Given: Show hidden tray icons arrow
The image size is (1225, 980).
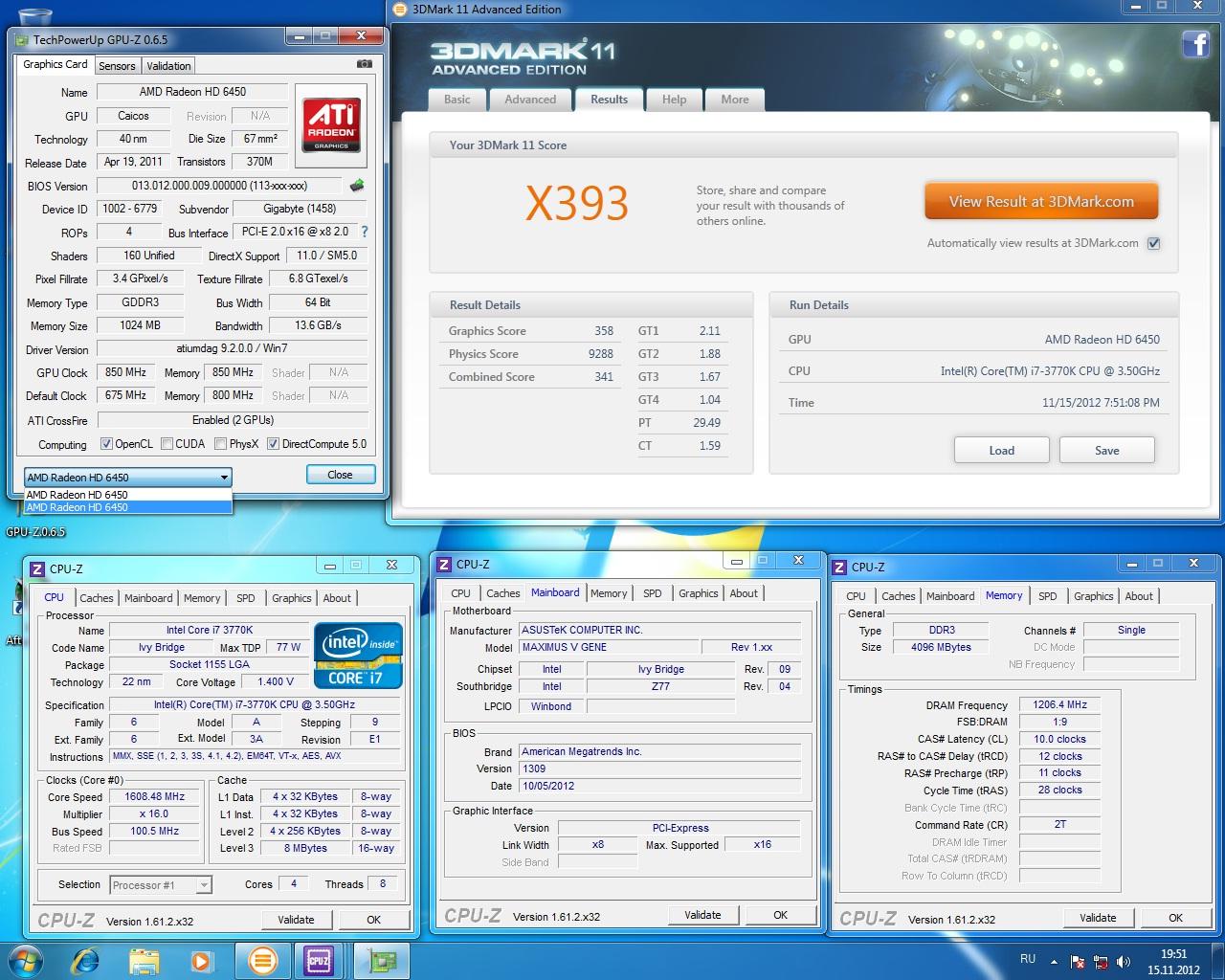Looking at the screenshot, I should [x=1055, y=962].
